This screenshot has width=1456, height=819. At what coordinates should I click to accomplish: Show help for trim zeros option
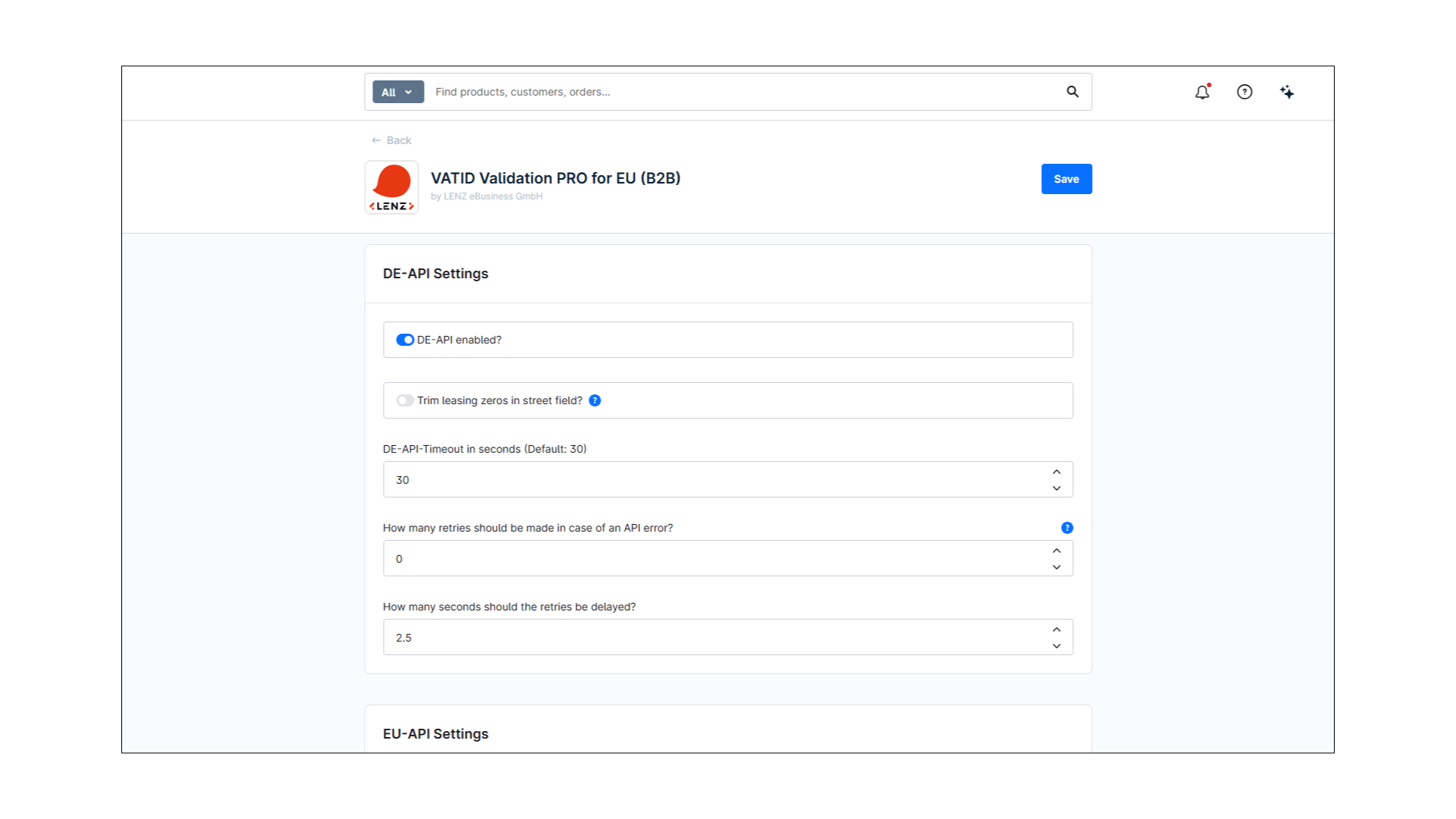click(x=595, y=400)
